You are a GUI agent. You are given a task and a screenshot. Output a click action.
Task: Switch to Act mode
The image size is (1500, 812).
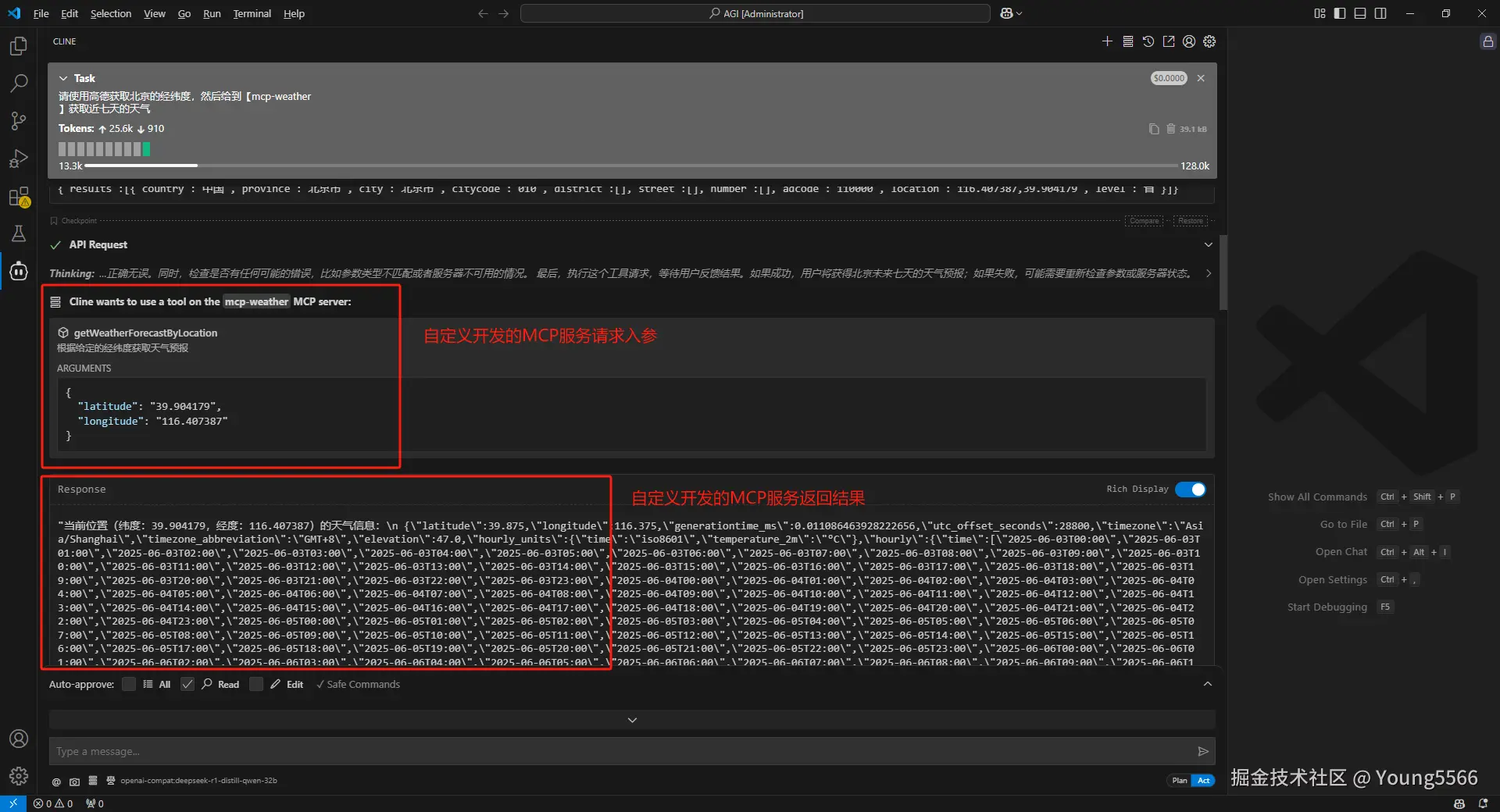(x=1204, y=781)
